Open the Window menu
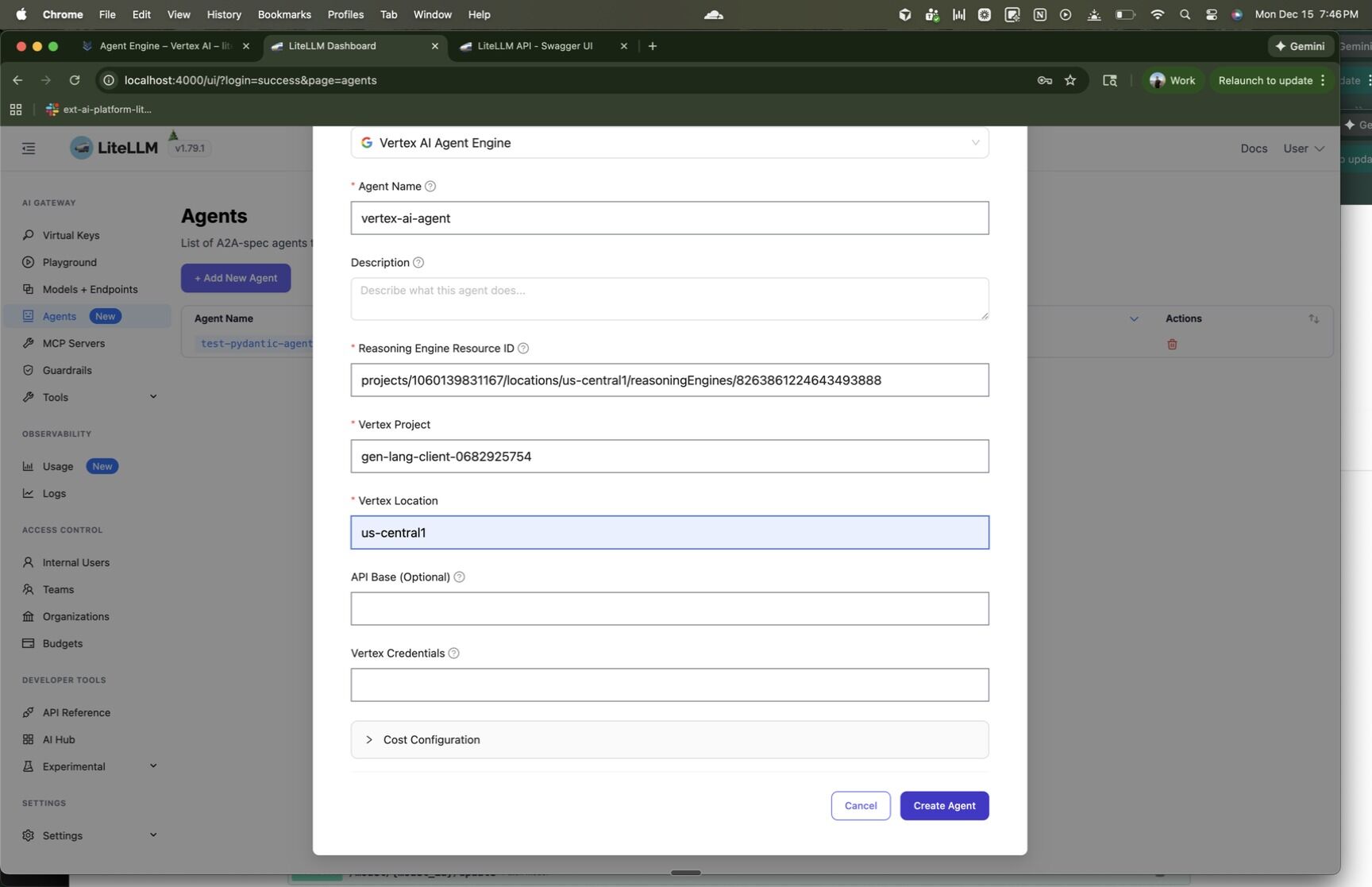The height and width of the screenshot is (887, 1372). pos(432,14)
